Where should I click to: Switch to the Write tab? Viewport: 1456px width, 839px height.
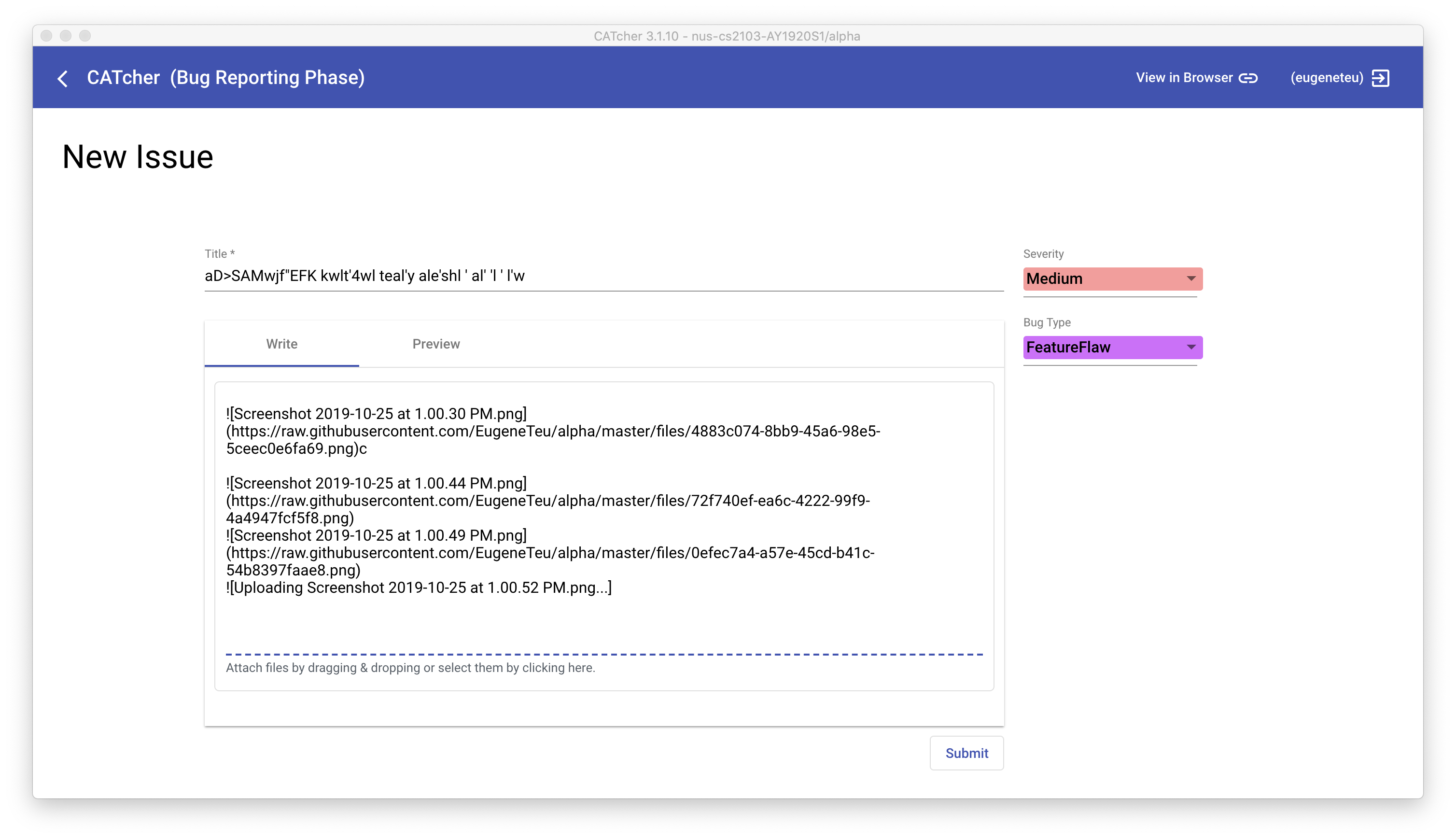tap(282, 344)
